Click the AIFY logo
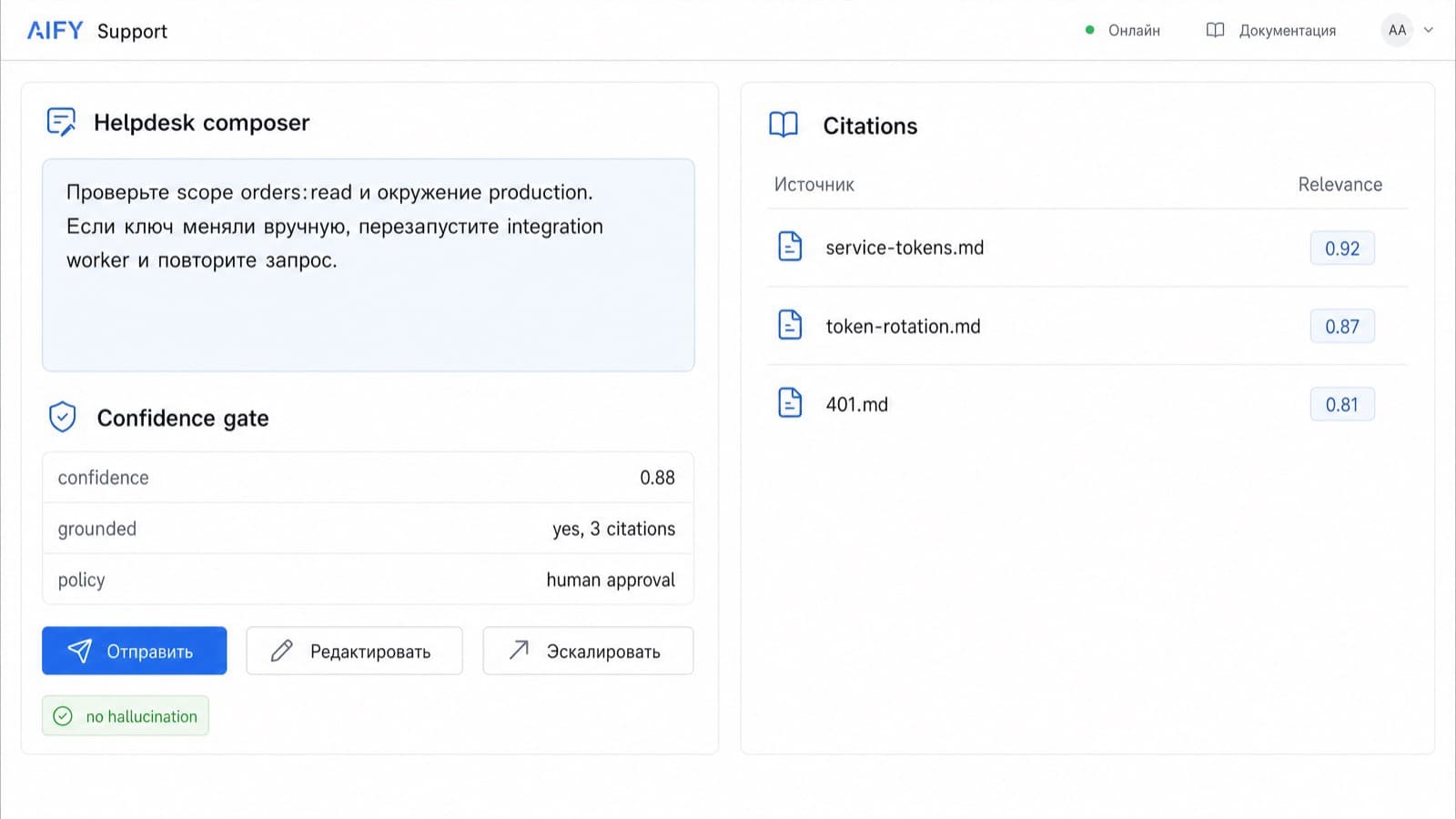This screenshot has width=1456, height=819. tap(55, 31)
